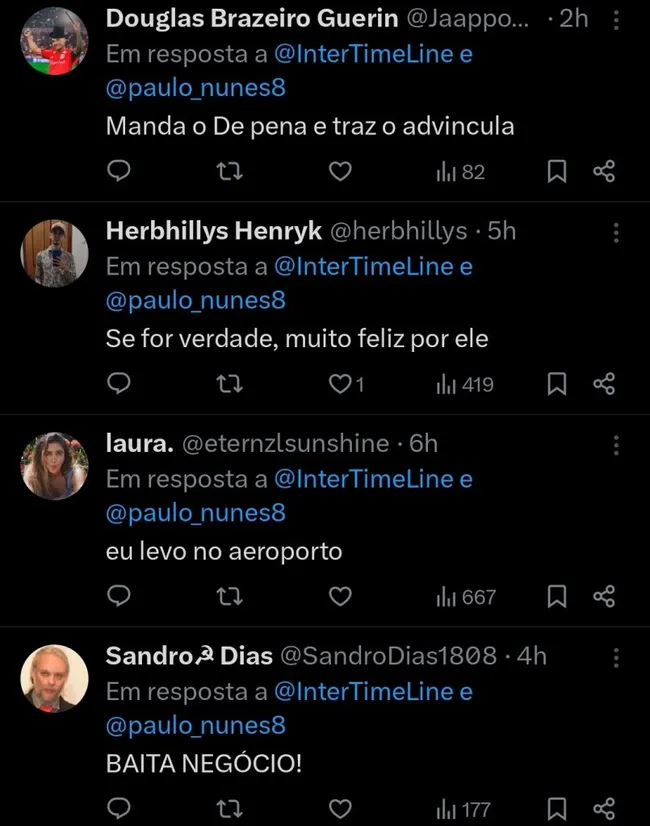Viewport: 650px width, 826px height.
Task: Click the repost icon on Douglas's tweet
Action: pos(229,171)
